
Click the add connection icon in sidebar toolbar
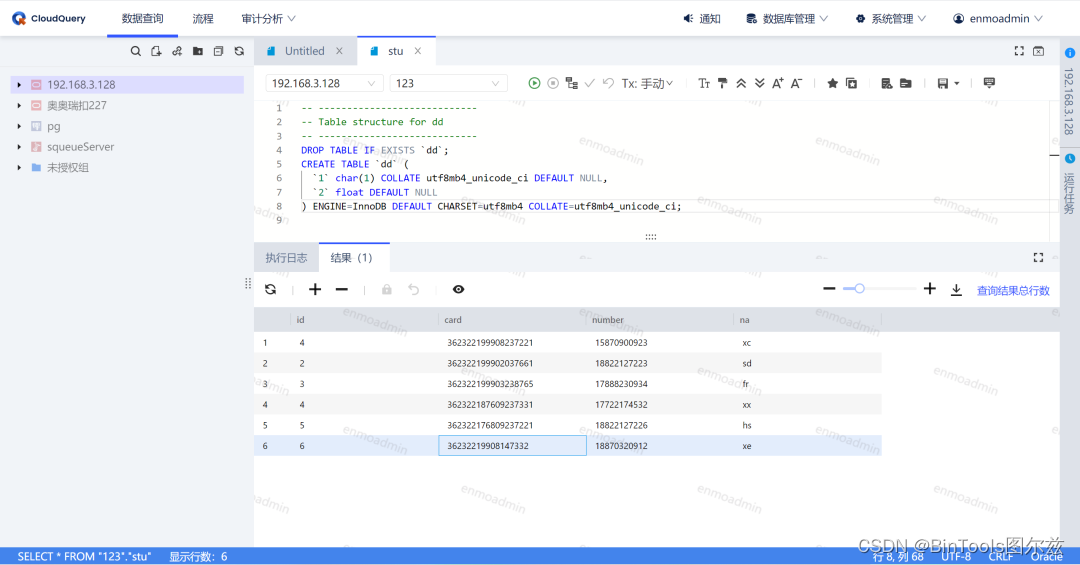[x=177, y=51]
